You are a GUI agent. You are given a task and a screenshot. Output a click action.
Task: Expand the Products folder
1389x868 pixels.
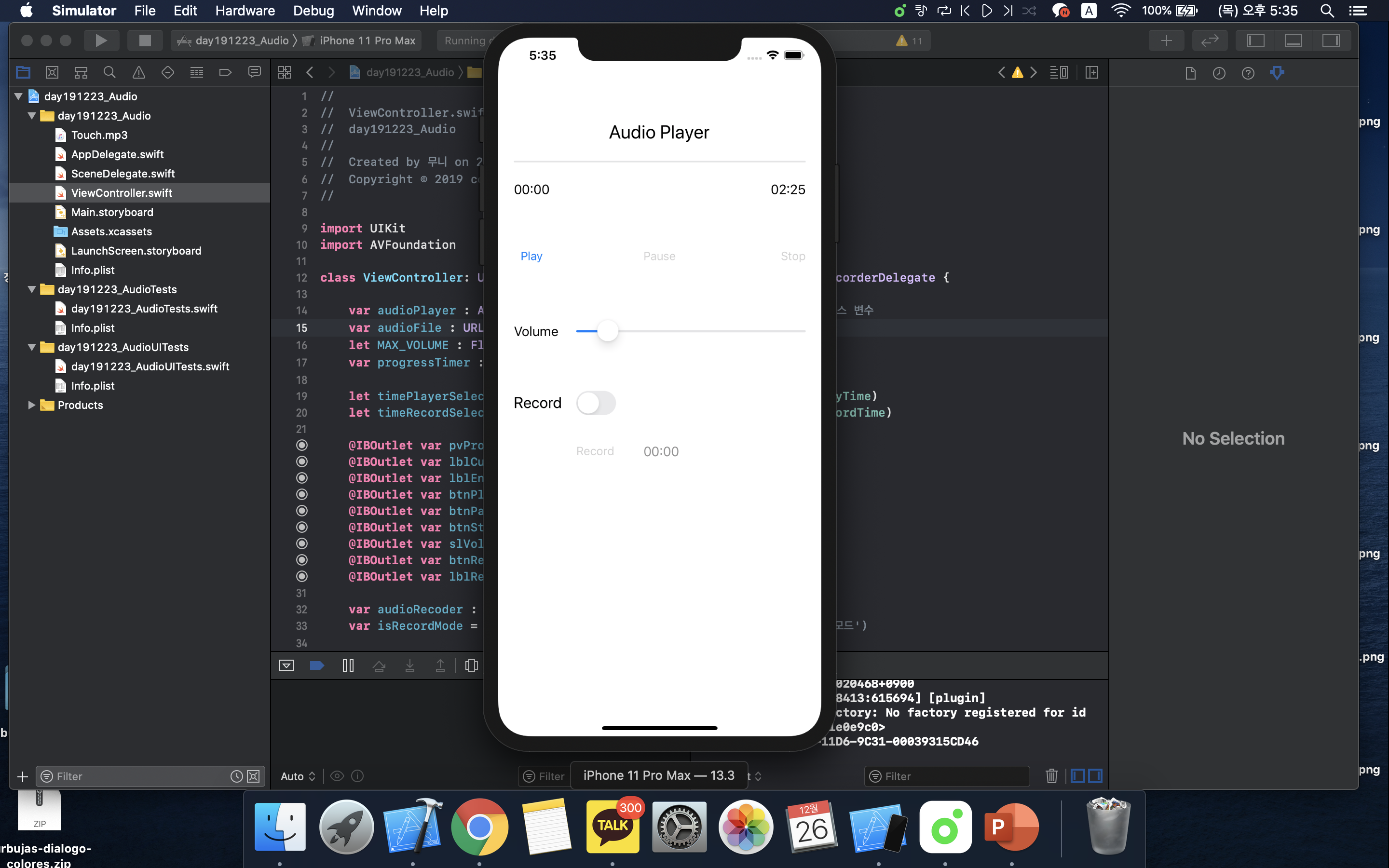pyautogui.click(x=32, y=405)
